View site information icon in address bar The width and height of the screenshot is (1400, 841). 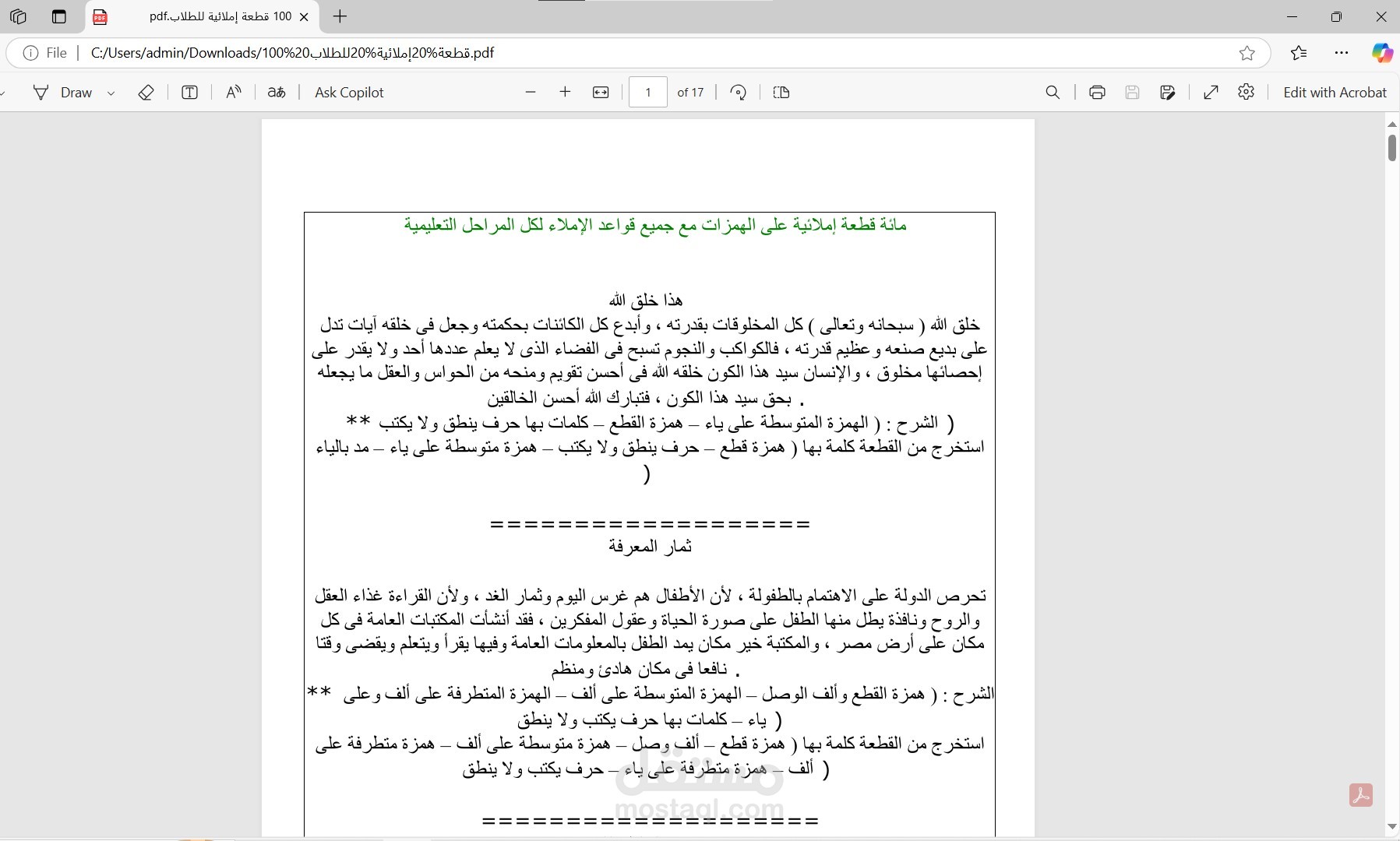point(31,53)
